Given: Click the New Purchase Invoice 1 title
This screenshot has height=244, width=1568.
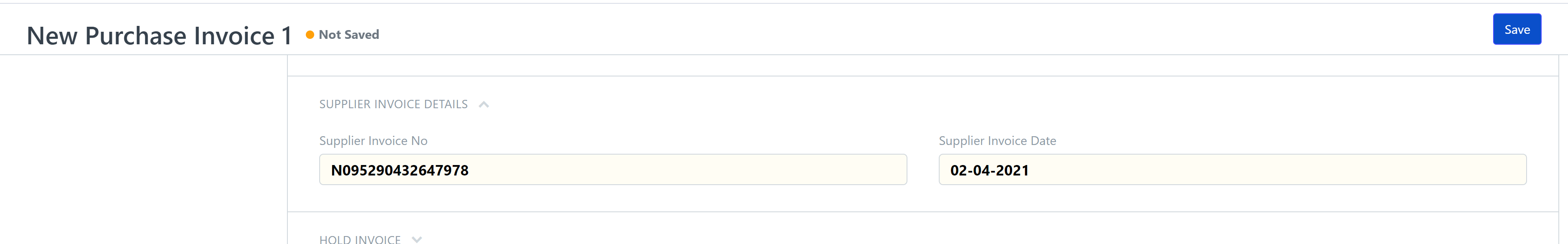Looking at the screenshot, I should [159, 36].
